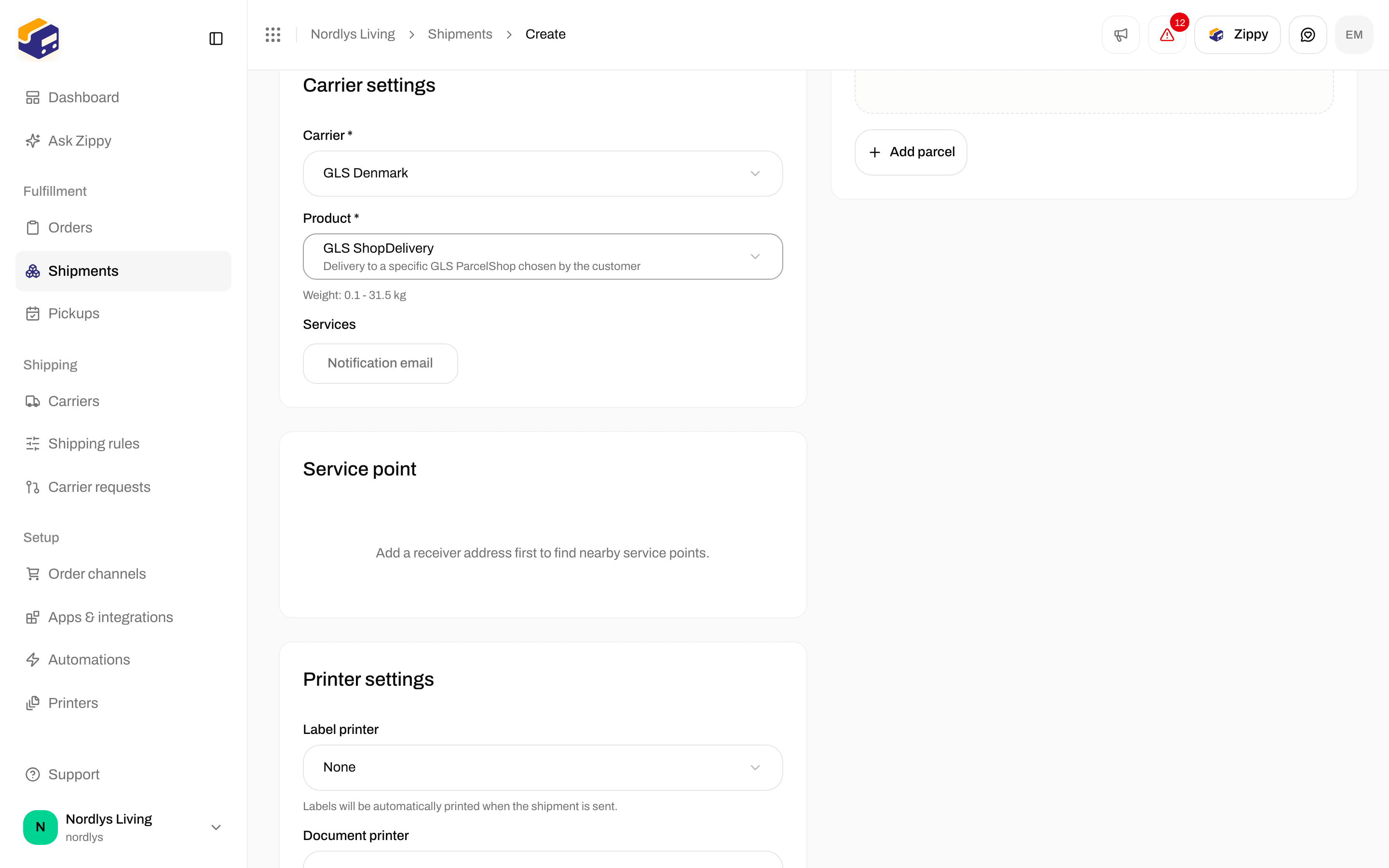Open Ask Zippy
Image resolution: width=1389 pixels, height=868 pixels.
(123, 141)
